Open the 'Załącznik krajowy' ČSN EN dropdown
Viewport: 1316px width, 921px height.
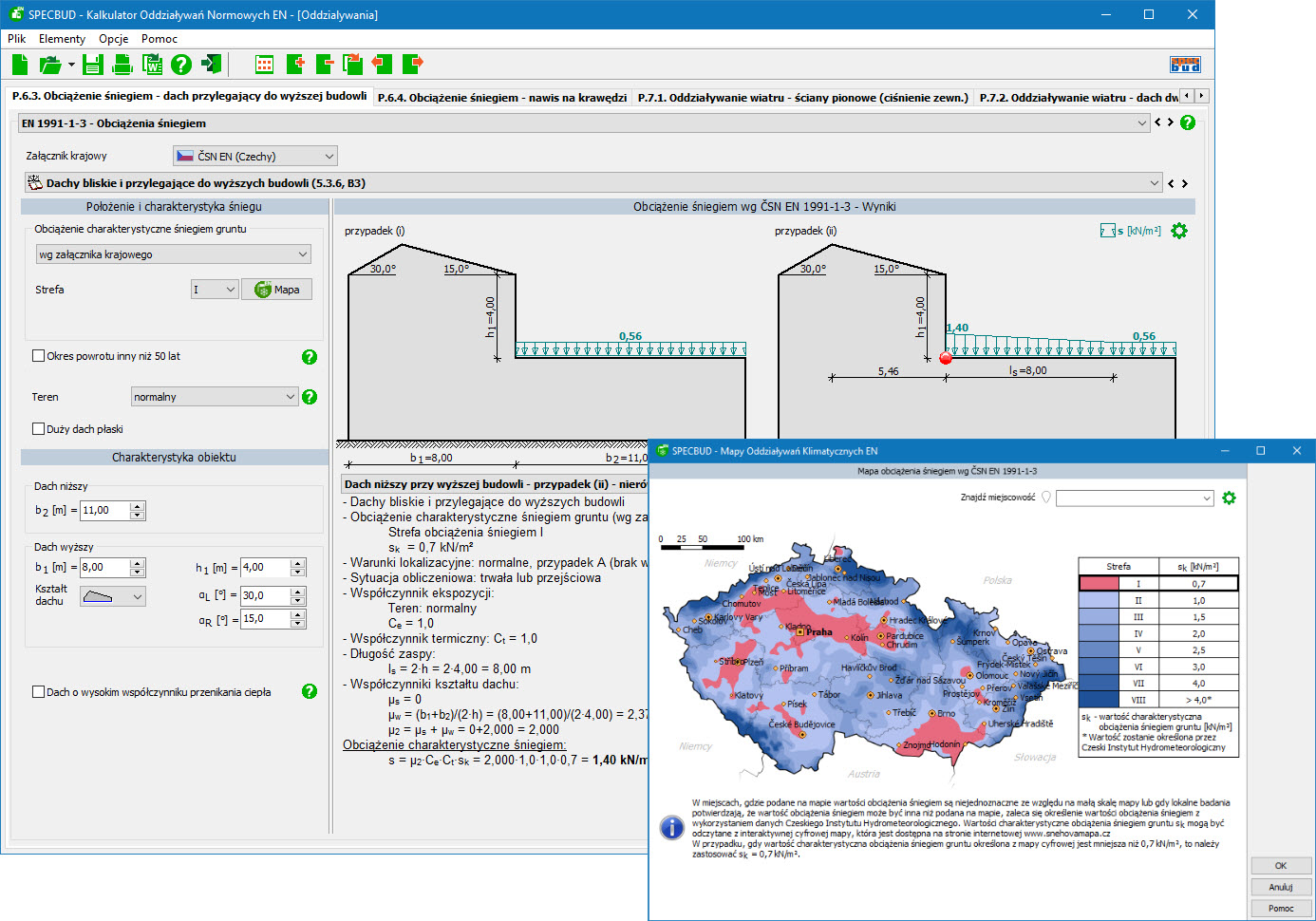[254, 156]
